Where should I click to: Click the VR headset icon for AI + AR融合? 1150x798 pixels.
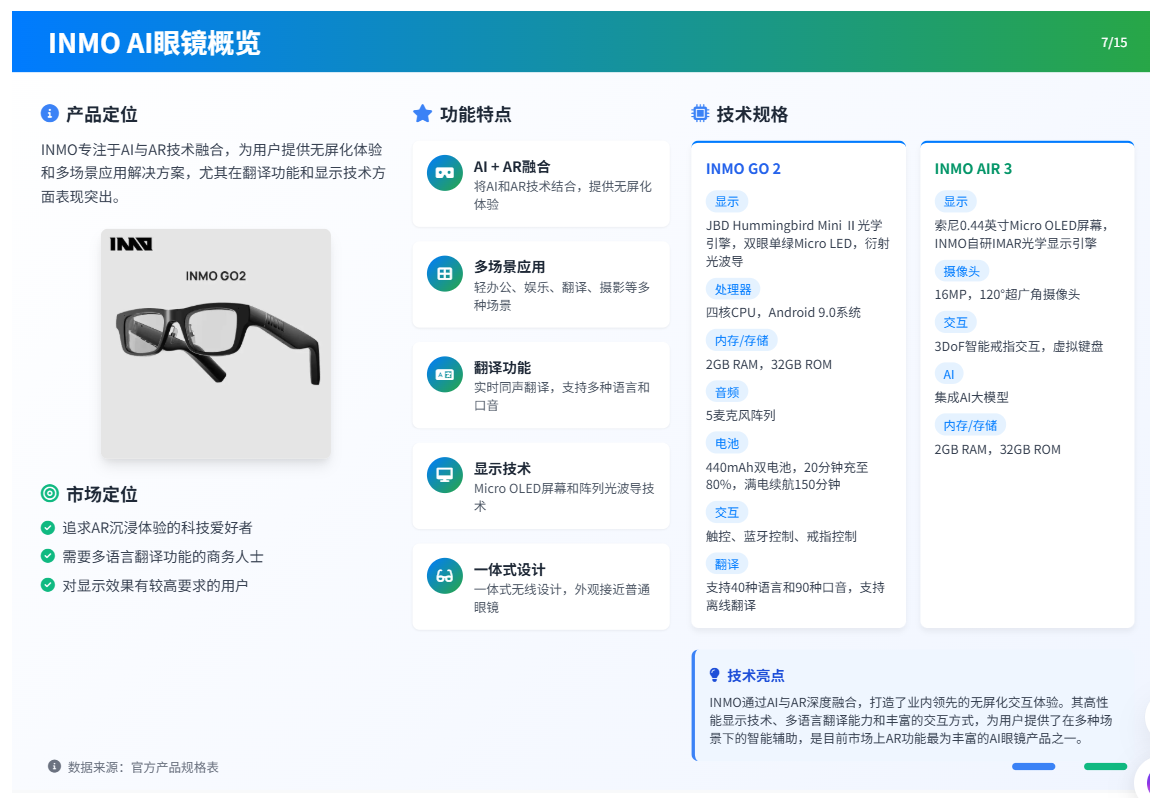444,173
